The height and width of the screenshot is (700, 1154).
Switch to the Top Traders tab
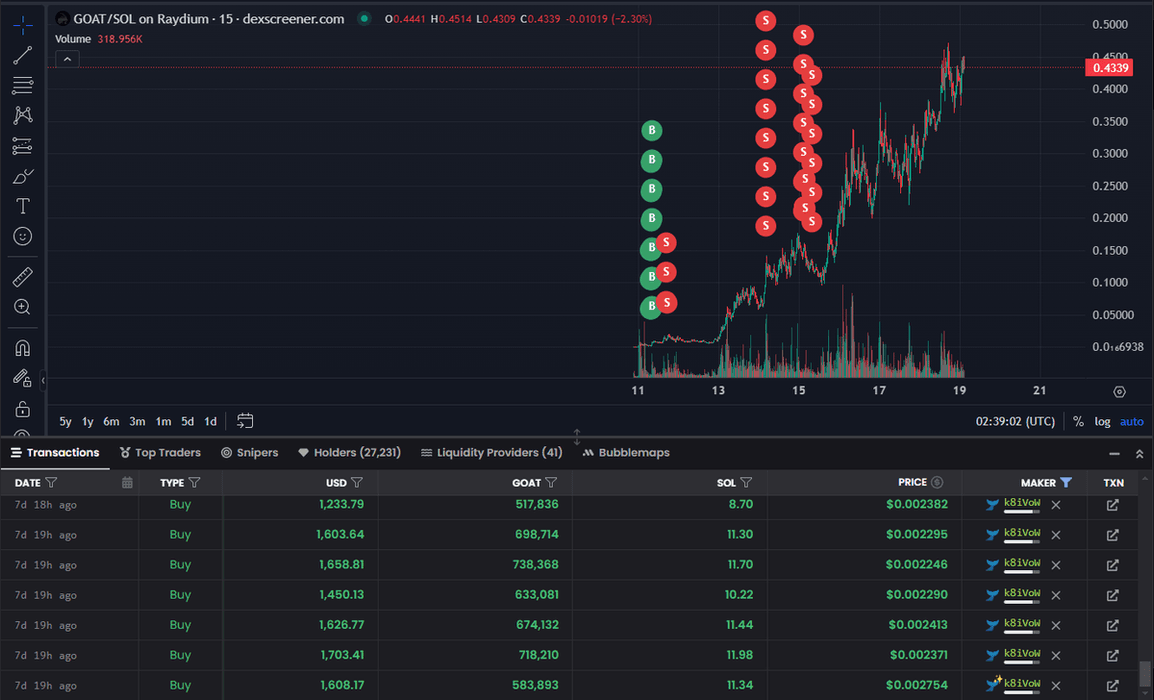[160, 453]
